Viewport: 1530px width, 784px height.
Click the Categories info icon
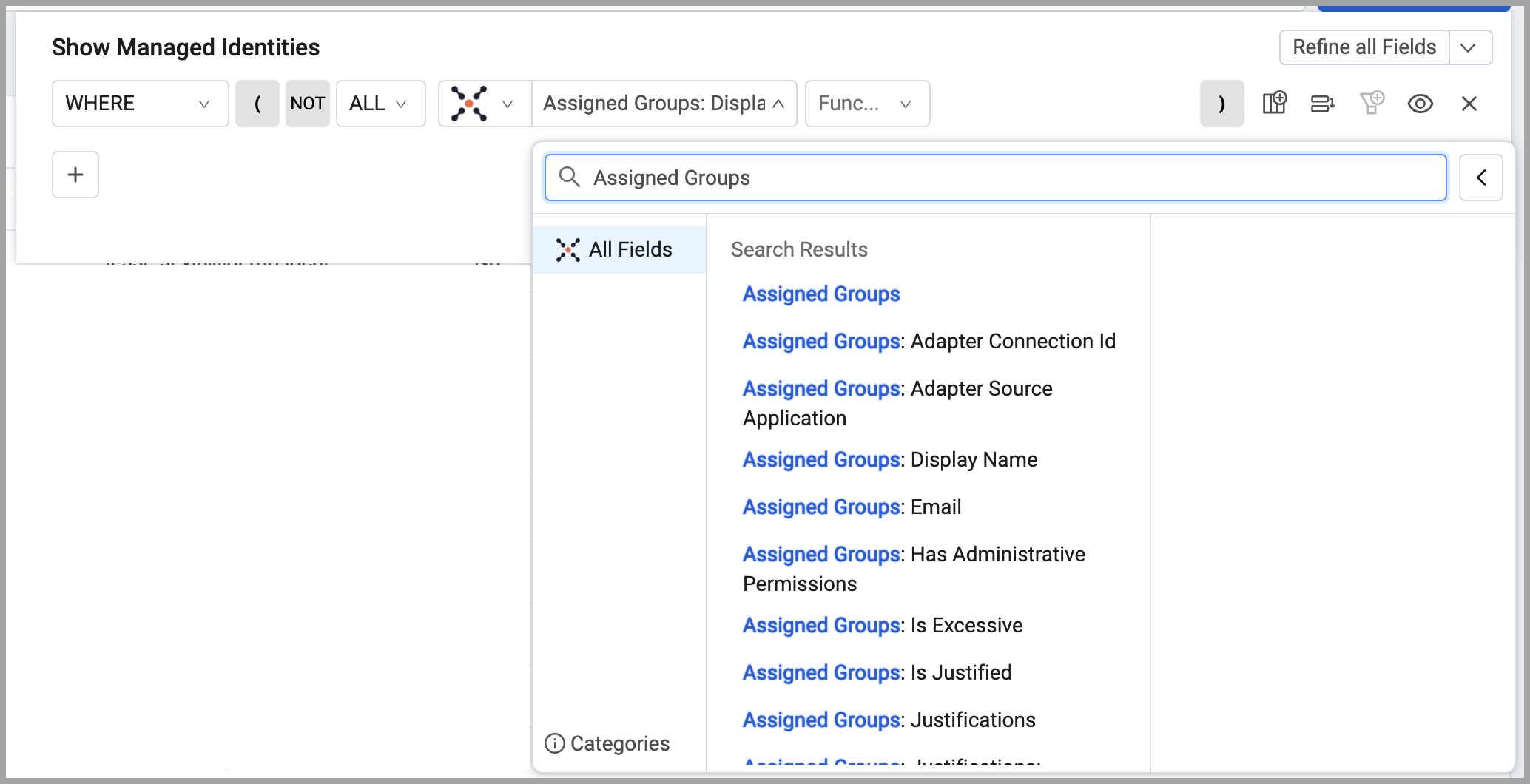point(555,743)
